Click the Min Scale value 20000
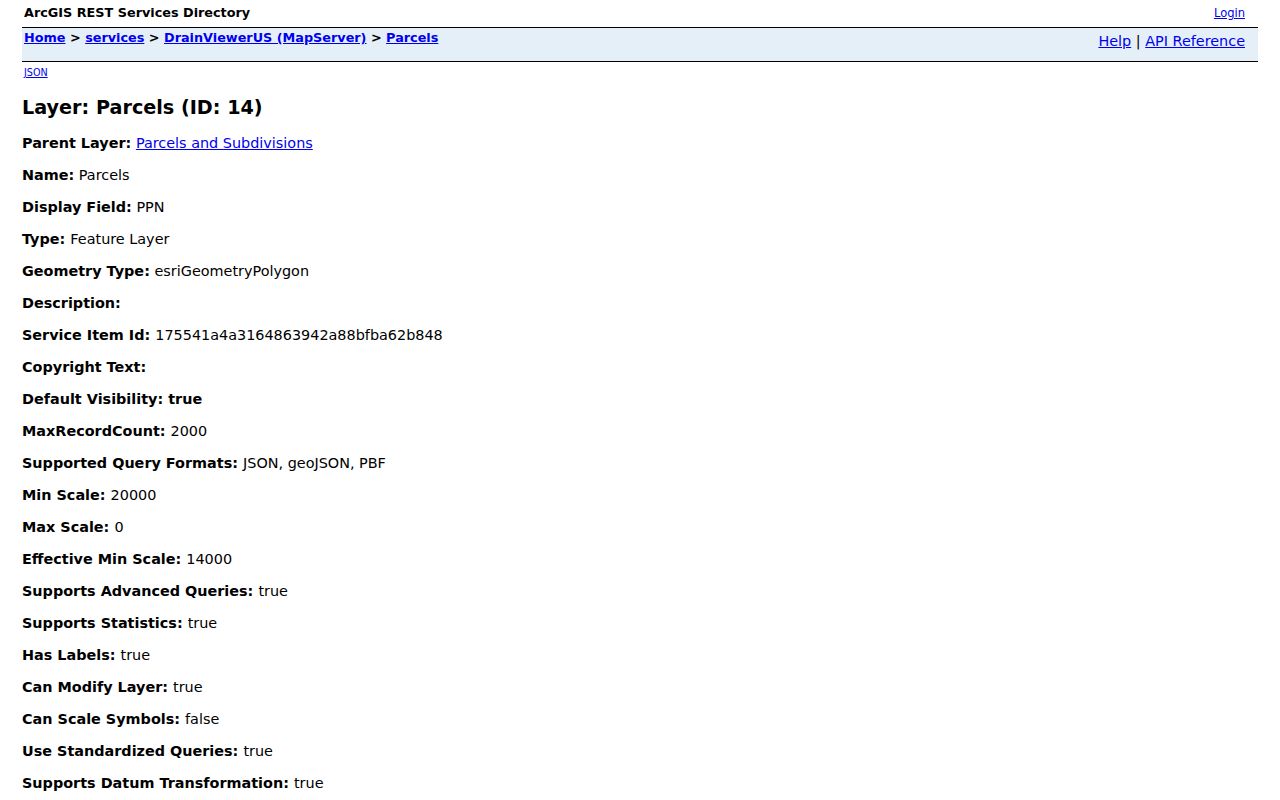 coord(133,495)
